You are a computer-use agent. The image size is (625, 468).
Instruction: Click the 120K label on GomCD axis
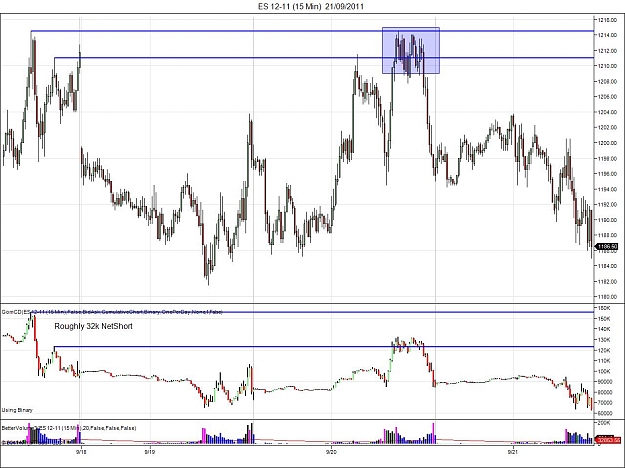(x=604, y=350)
